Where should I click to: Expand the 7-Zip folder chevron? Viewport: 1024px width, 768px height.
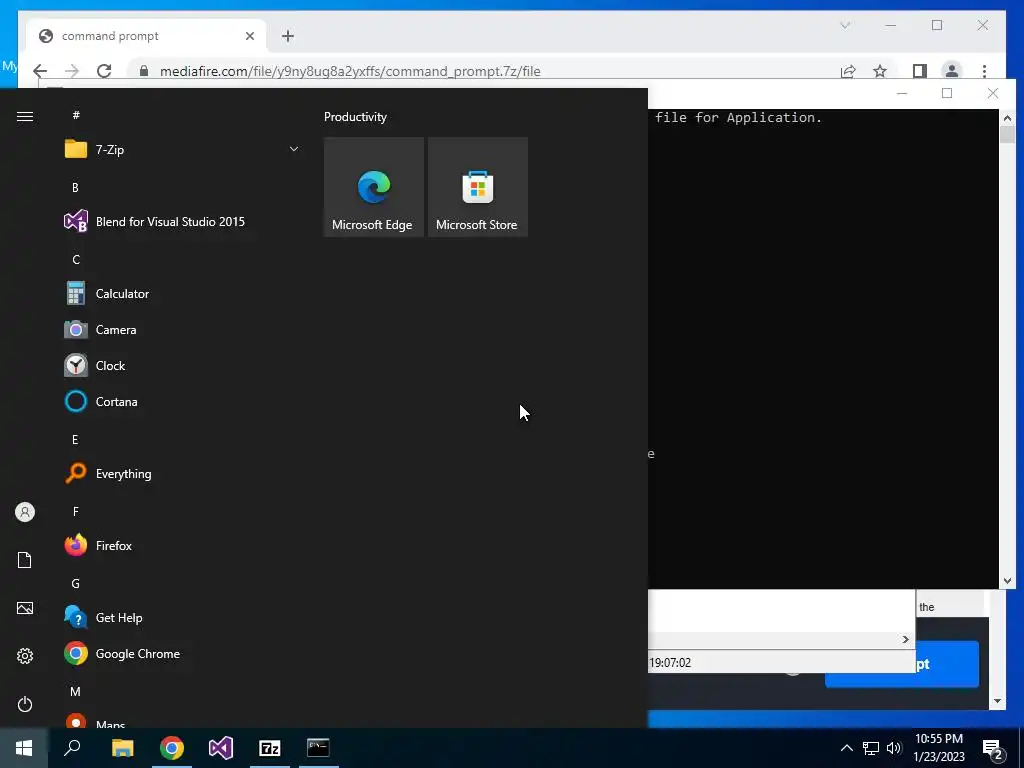[294, 150]
